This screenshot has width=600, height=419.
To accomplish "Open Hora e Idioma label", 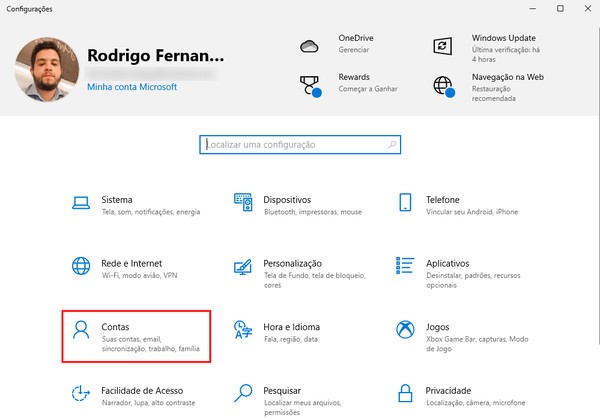I will point(292,327).
